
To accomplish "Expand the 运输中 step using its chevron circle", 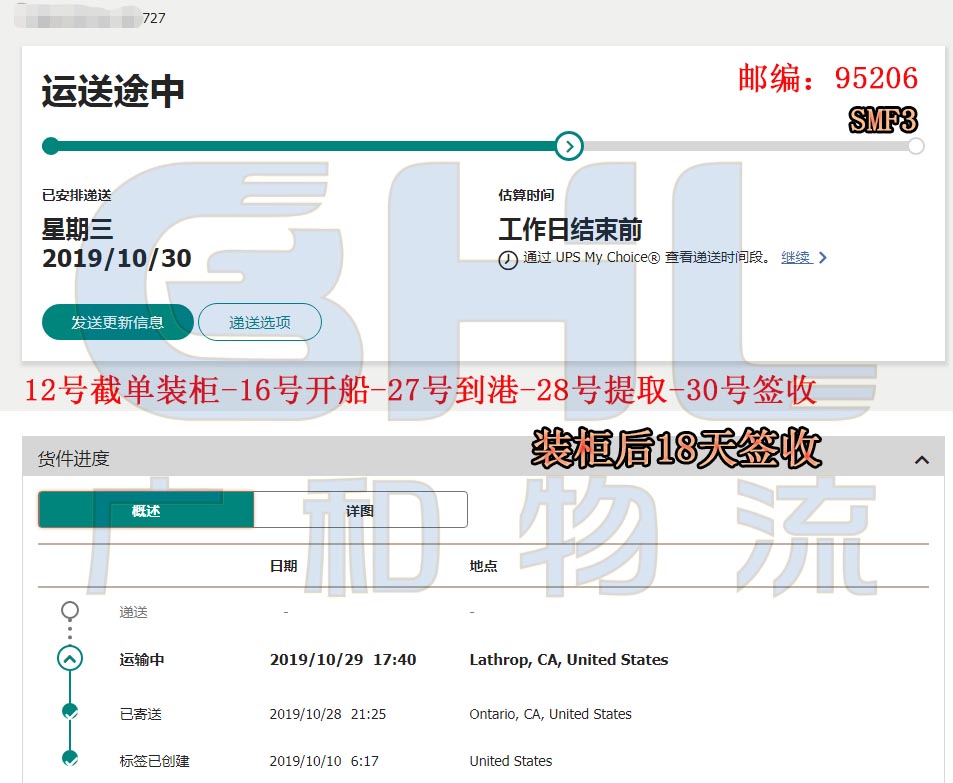I will (x=69, y=659).
